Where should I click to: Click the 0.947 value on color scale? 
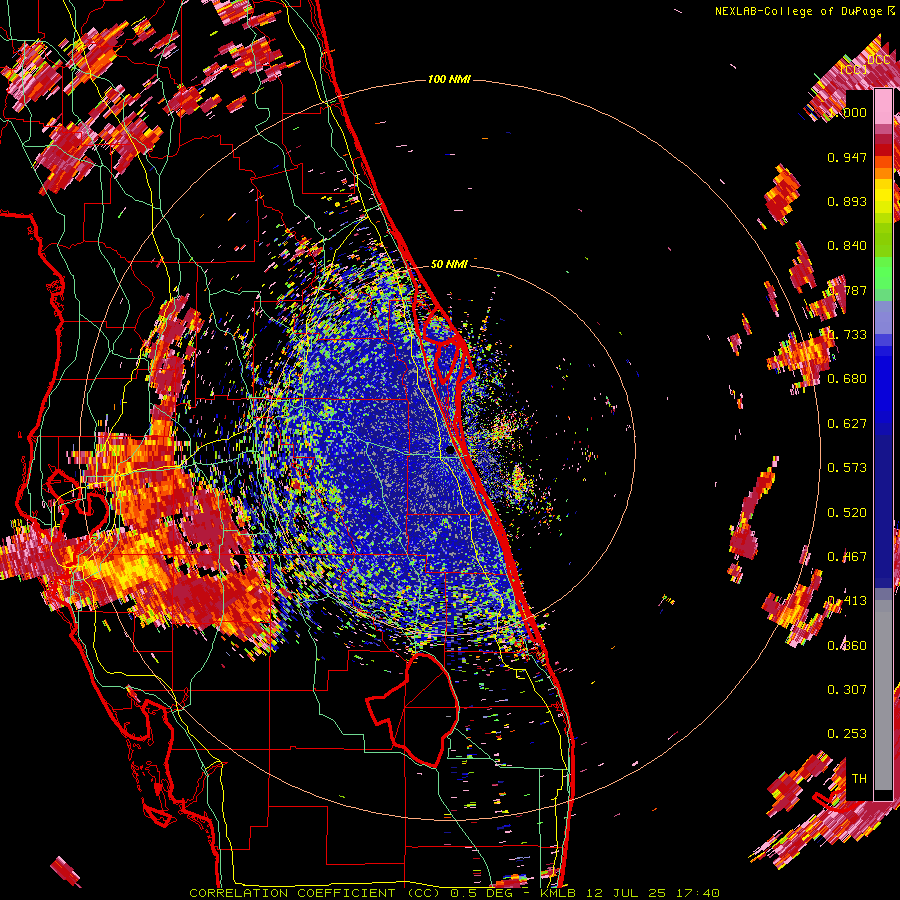coord(847,157)
